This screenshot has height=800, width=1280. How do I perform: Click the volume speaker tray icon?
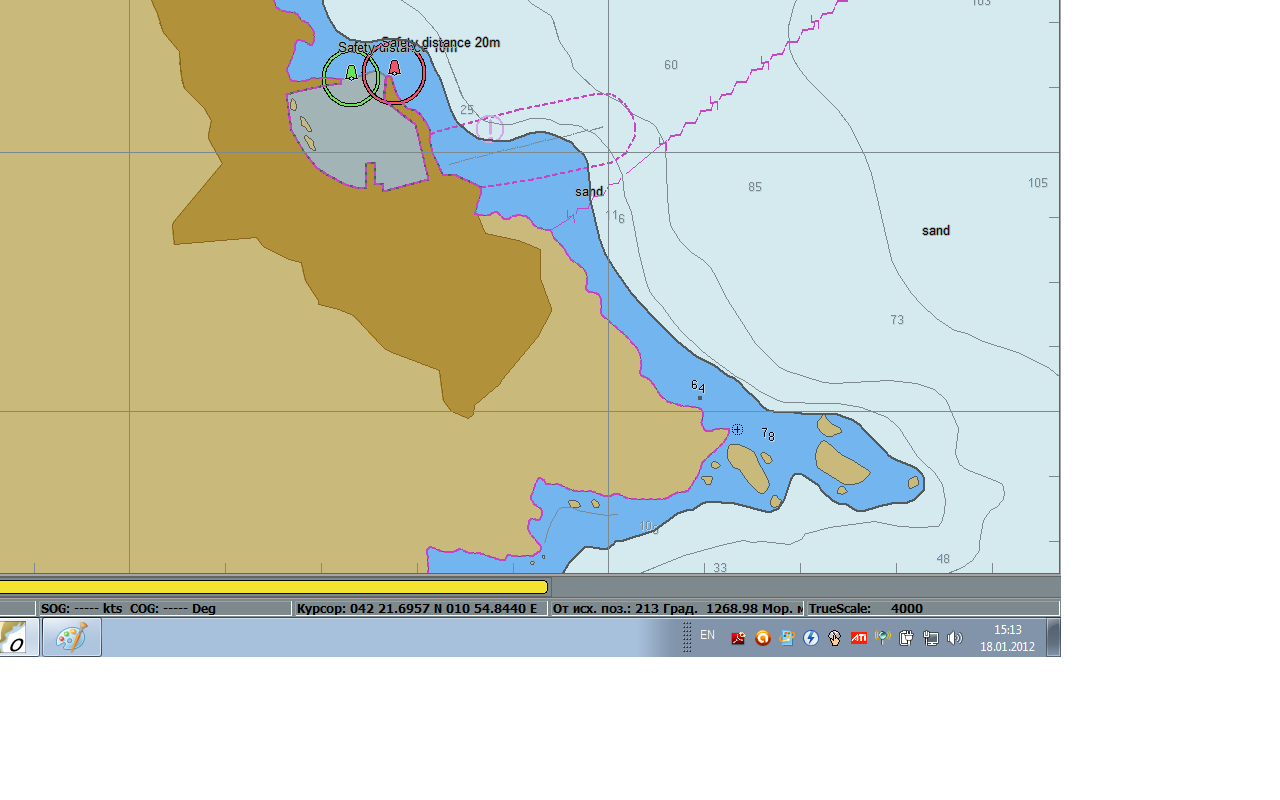(955, 638)
